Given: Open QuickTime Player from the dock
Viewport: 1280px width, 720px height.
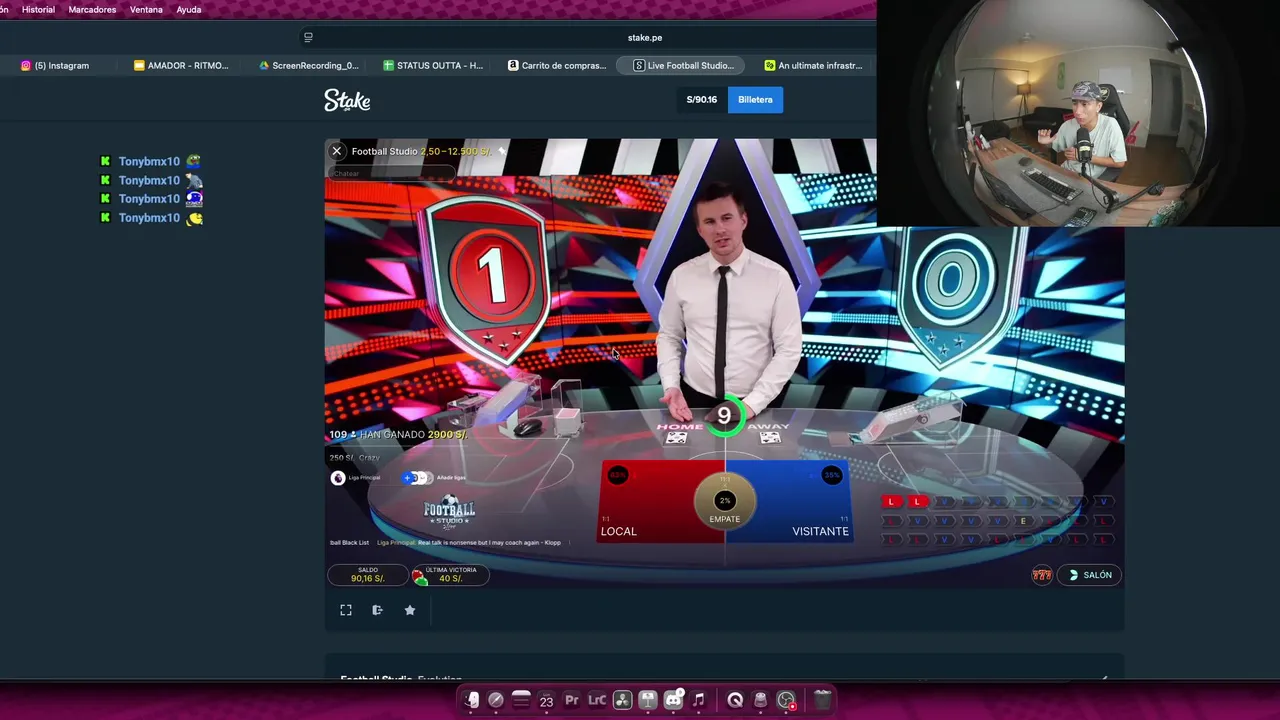Looking at the screenshot, I should click(735, 700).
